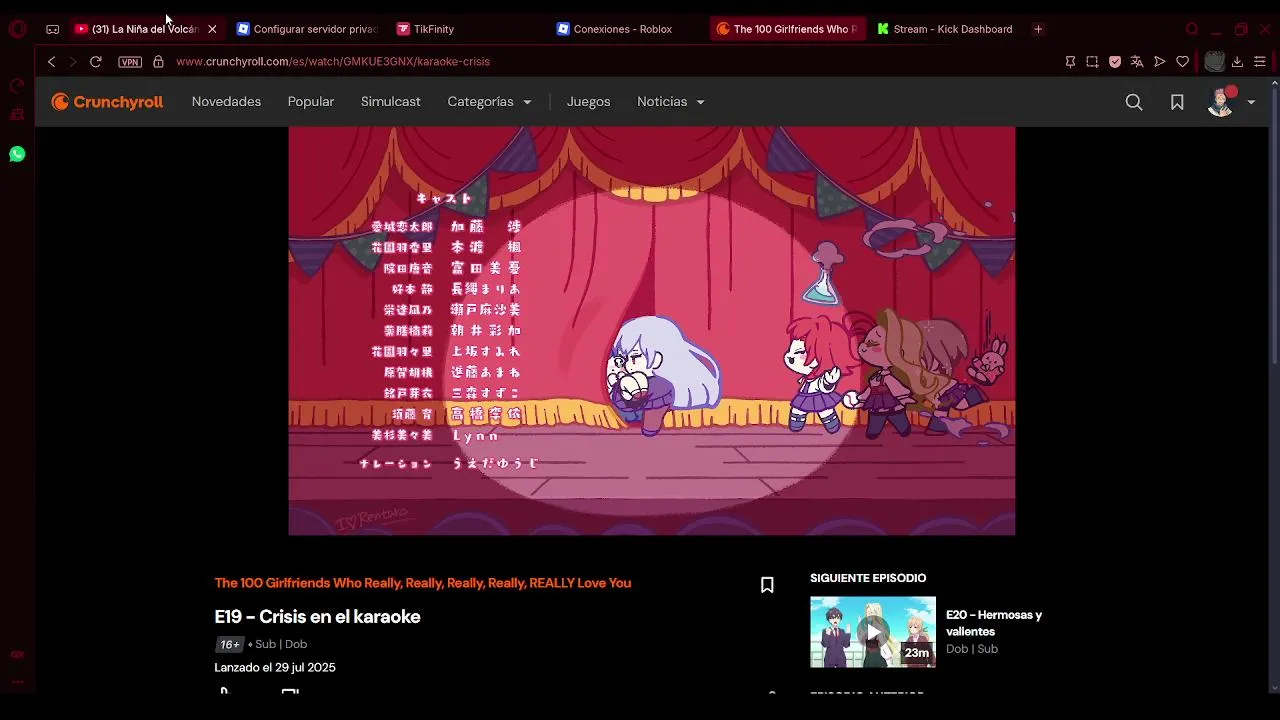1280x720 pixels.
Task: Open the Twitch-like sidebar icon below GX Control
Action: [x=17, y=115]
